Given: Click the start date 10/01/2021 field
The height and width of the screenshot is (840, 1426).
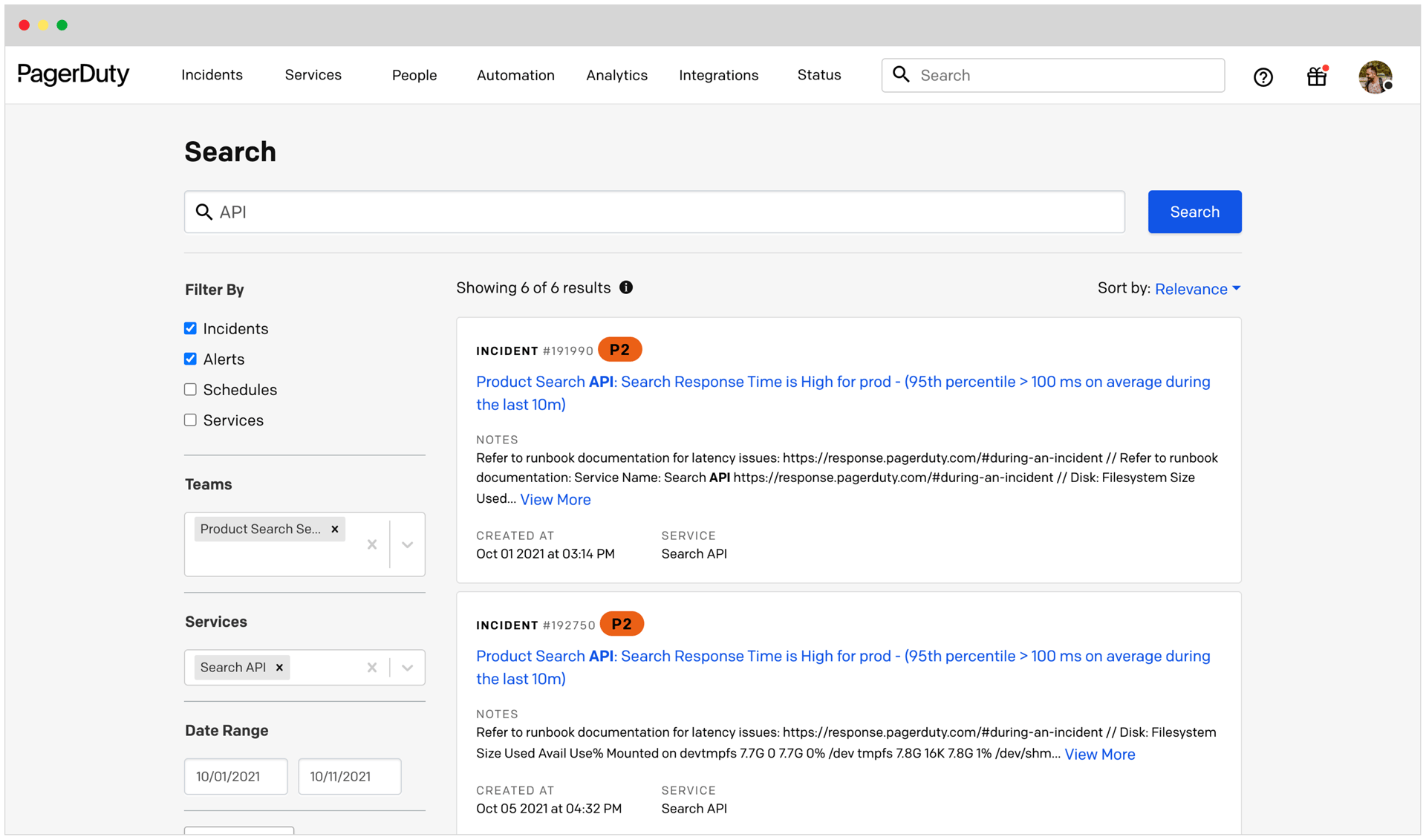Looking at the screenshot, I should point(235,776).
